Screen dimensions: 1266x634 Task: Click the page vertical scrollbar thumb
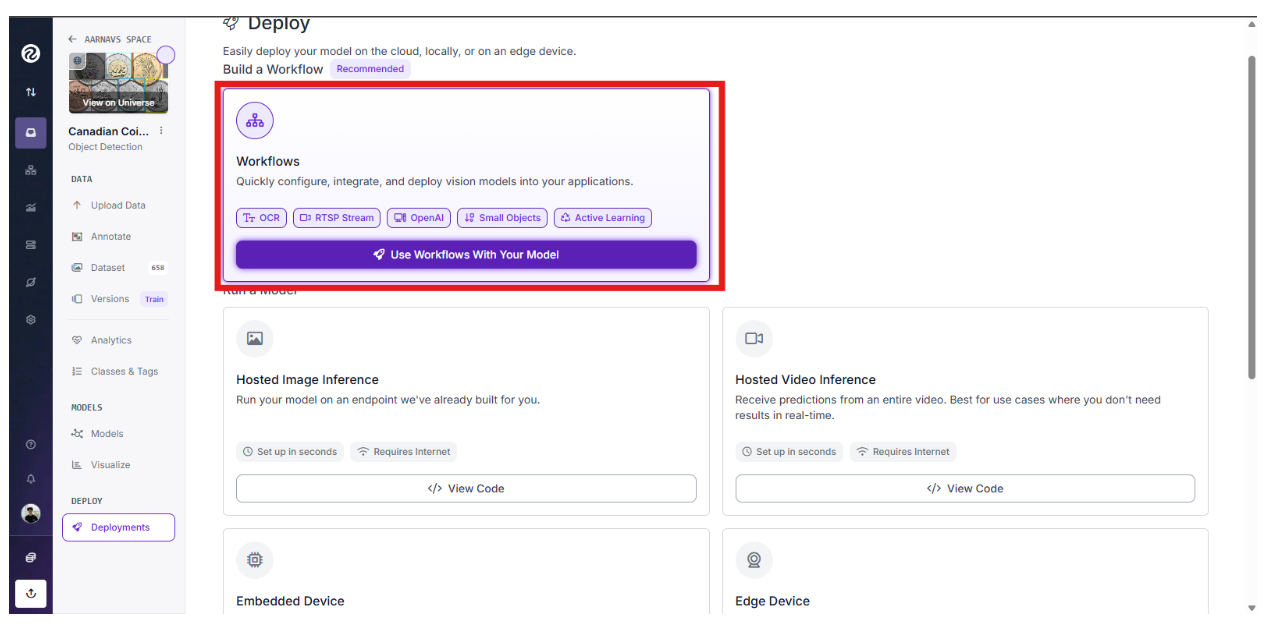tap(1251, 217)
